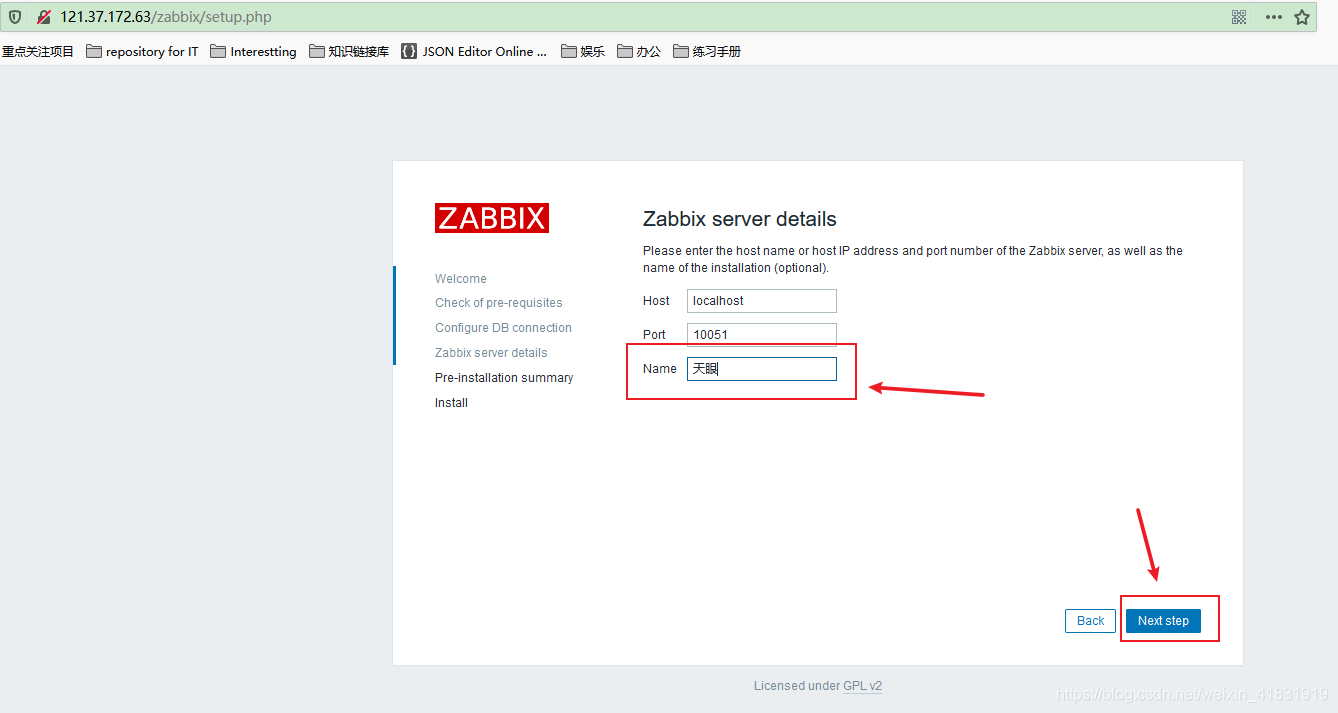Open the JSON Editor Online bookmark

[x=475, y=51]
